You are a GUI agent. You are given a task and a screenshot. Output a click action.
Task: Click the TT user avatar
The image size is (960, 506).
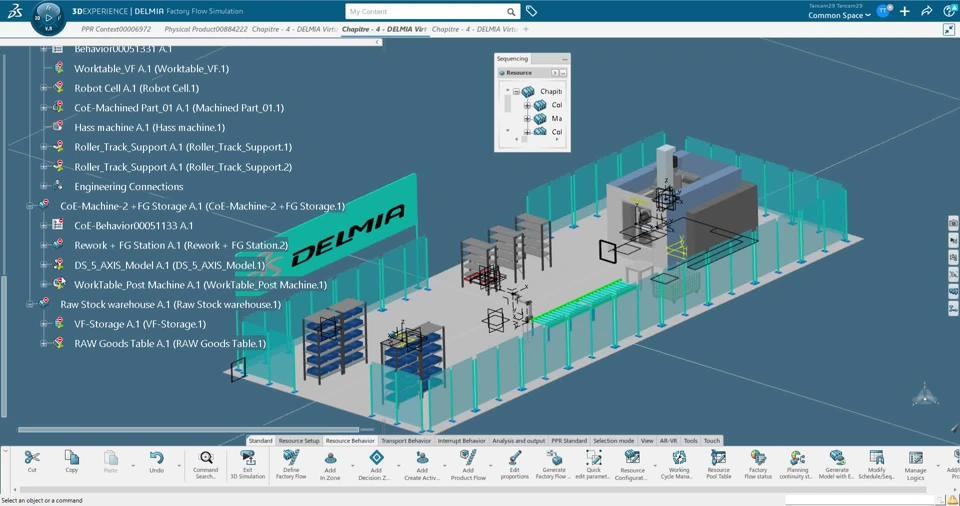coord(883,11)
